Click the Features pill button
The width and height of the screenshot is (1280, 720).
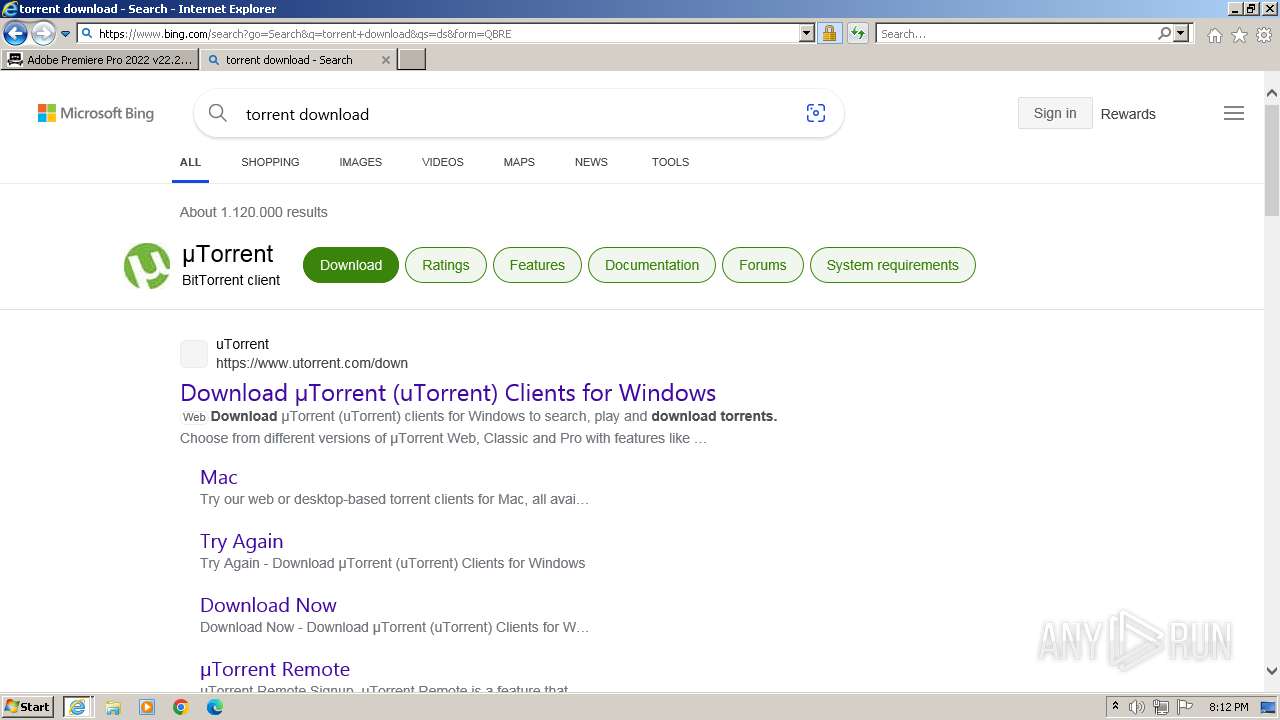[x=537, y=265]
